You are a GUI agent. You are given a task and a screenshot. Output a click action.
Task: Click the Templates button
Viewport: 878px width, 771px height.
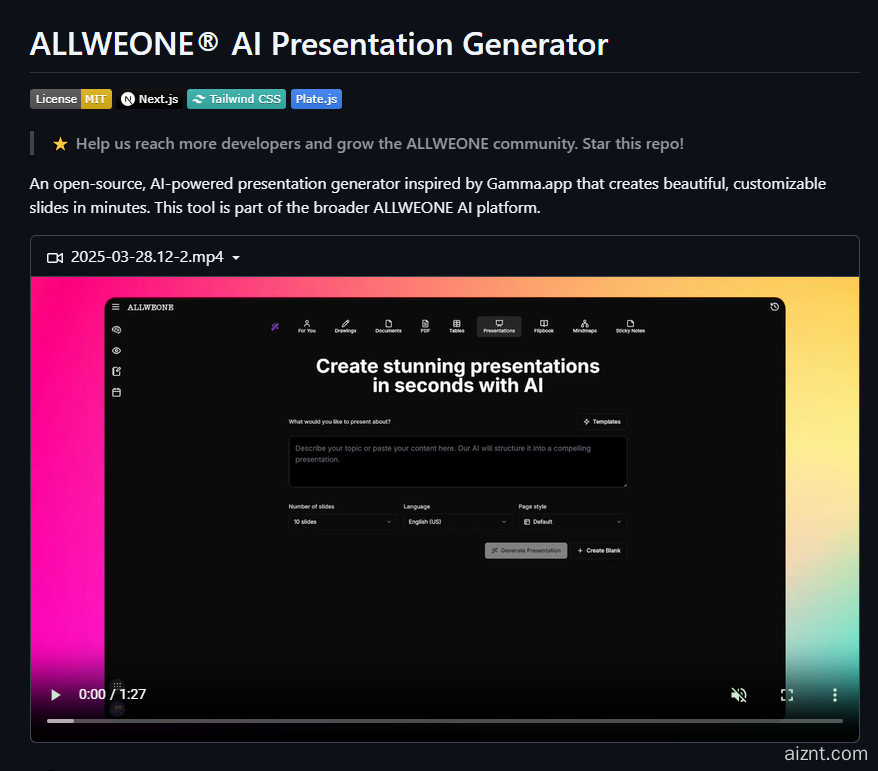point(602,422)
